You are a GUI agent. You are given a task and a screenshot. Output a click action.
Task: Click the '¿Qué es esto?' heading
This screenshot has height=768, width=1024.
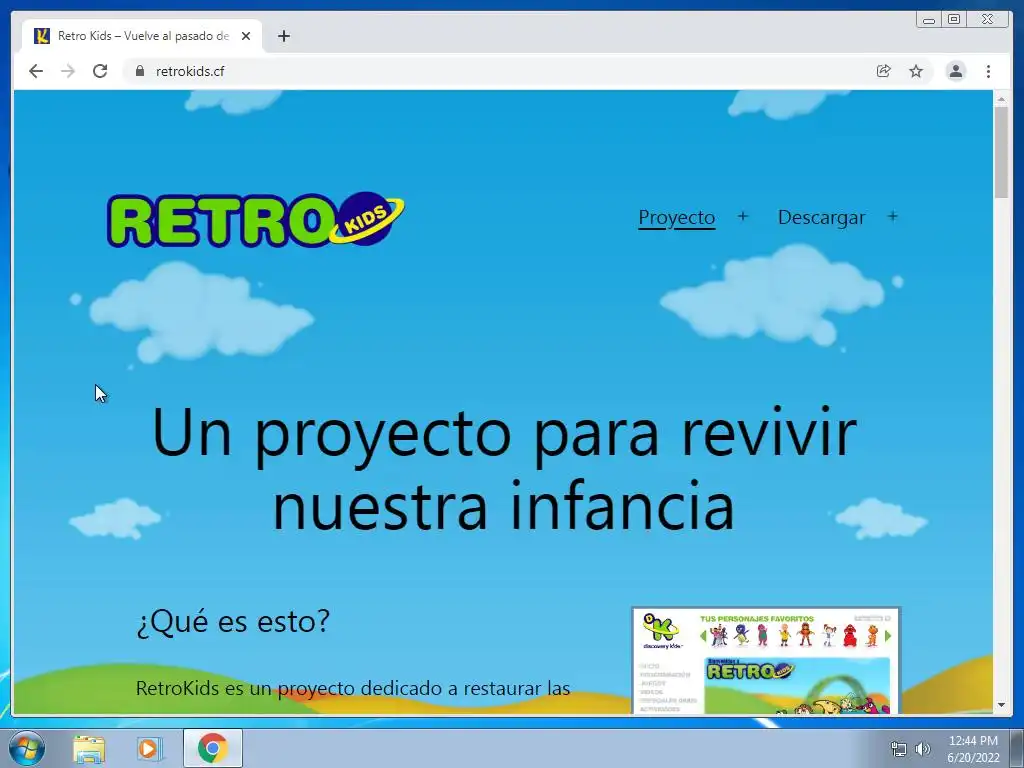point(233,621)
